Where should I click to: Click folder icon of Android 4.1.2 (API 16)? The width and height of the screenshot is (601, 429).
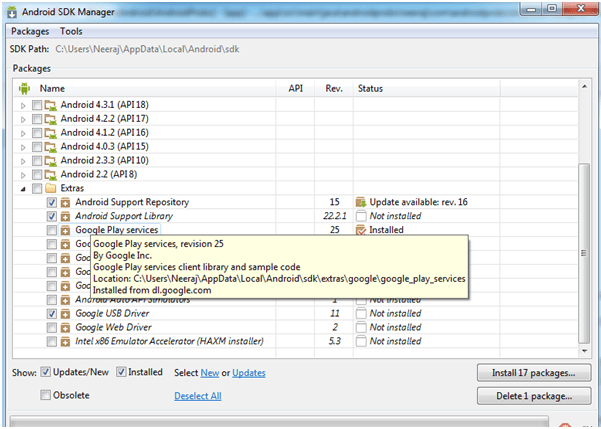coord(50,133)
